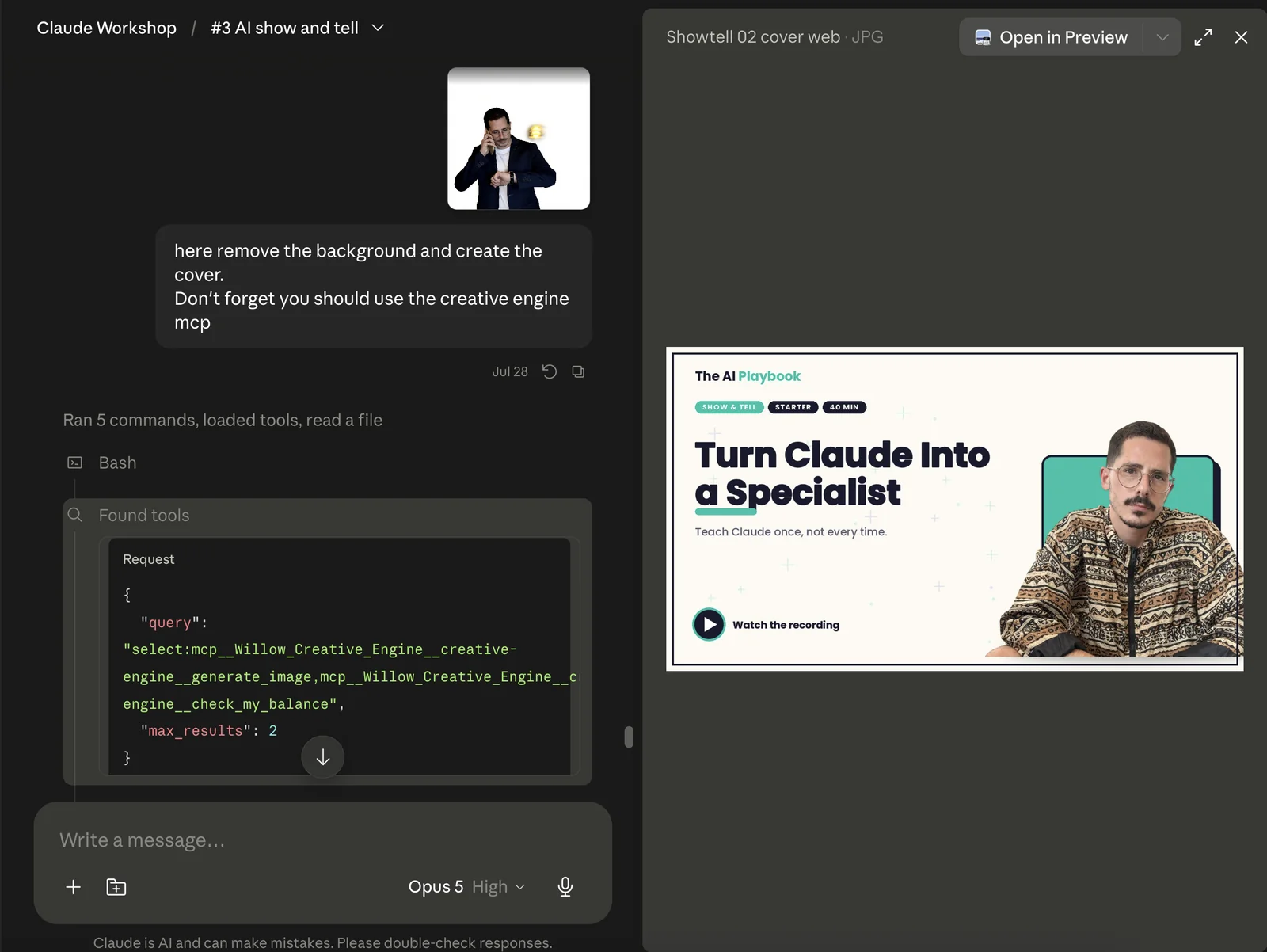
Task: Expand the preview panel to full screen
Action: click(1203, 37)
